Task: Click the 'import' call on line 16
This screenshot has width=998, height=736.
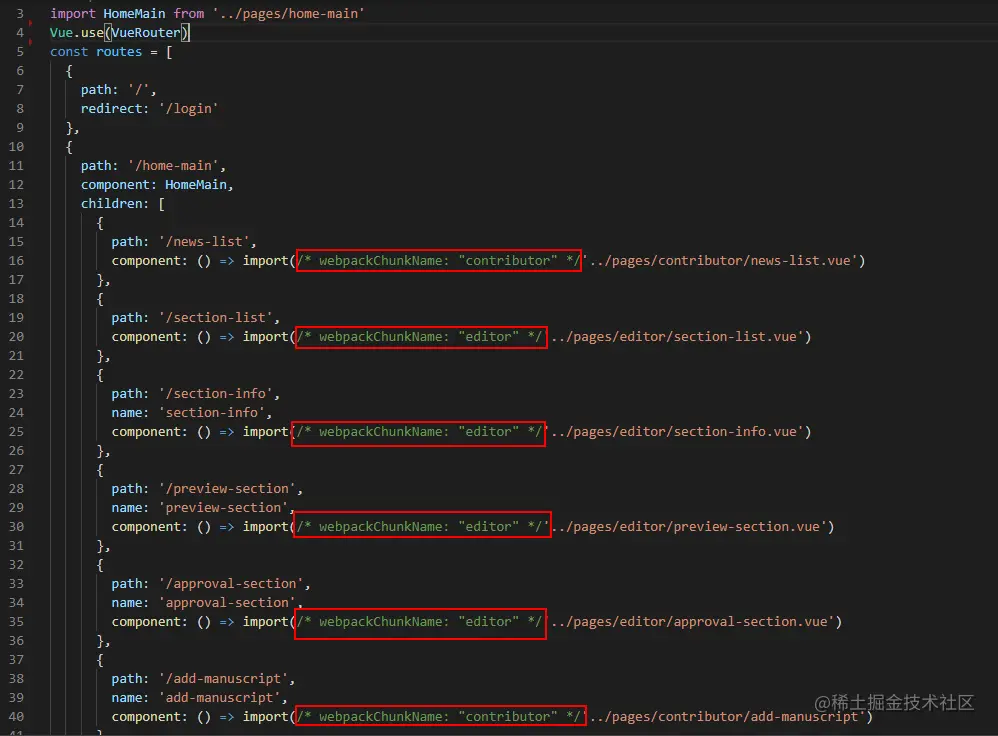Action: click(x=265, y=260)
